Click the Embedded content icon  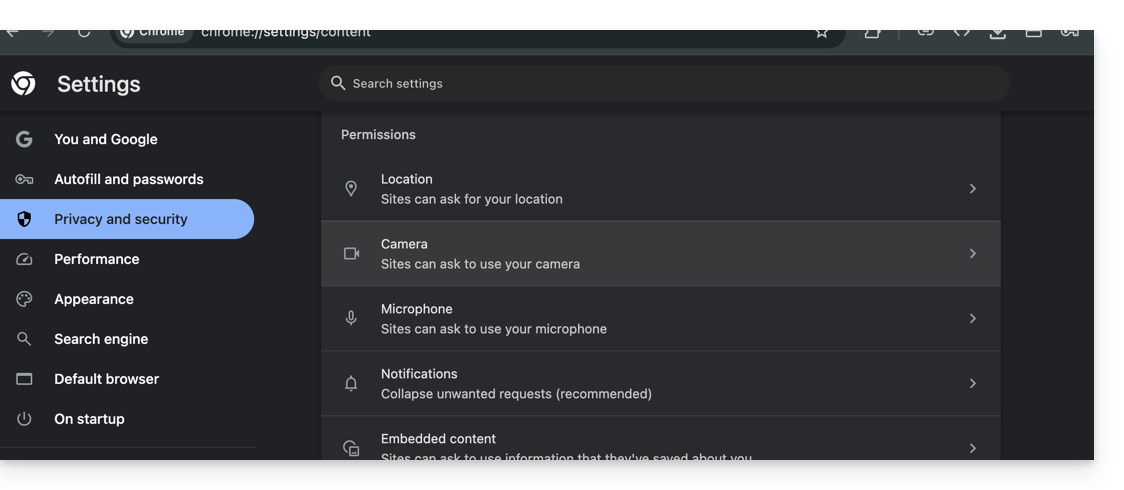[351, 448]
